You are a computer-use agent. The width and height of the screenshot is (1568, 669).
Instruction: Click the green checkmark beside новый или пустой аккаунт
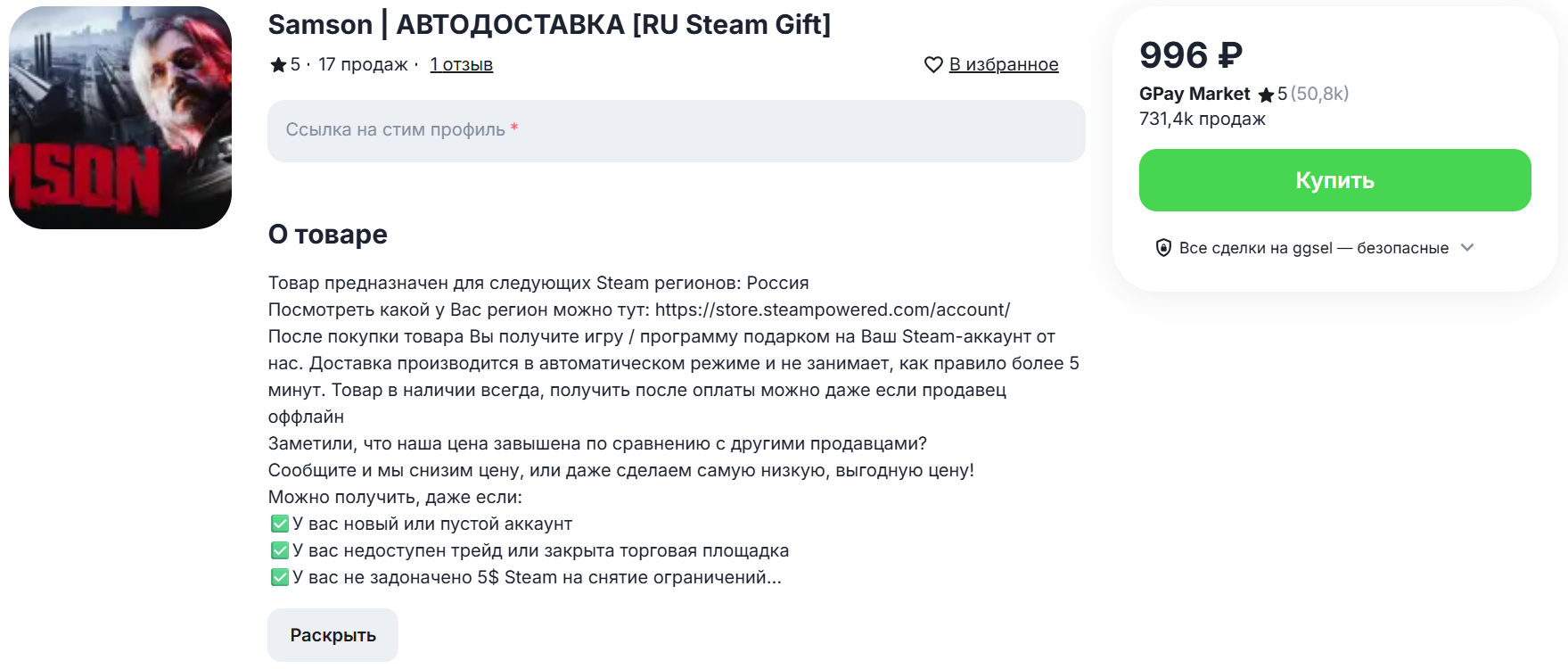[x=280, y=524]
